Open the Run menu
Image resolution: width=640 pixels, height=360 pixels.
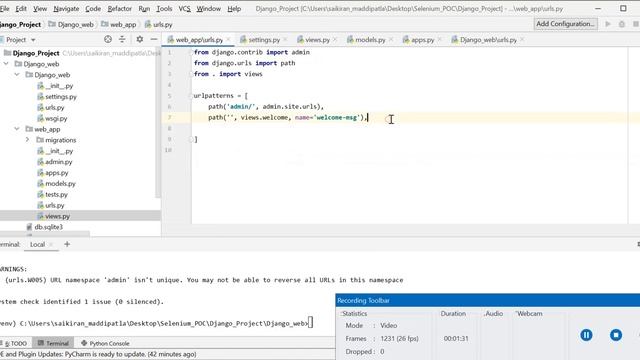[144, 9]
